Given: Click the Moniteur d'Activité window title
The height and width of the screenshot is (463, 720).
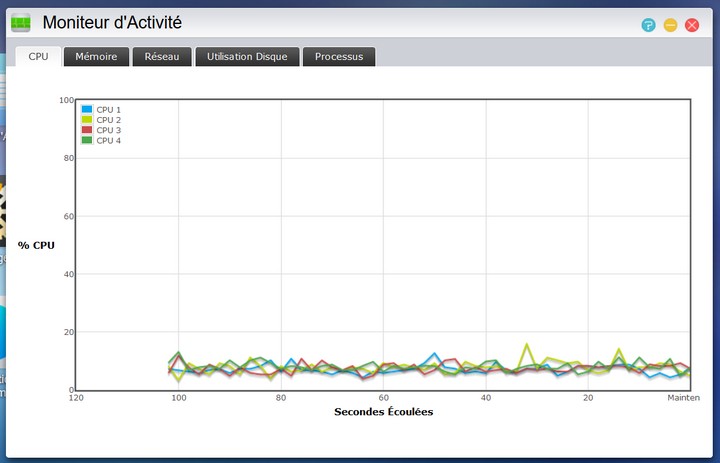Looking at the screenshot, I should tap(112, 23).
